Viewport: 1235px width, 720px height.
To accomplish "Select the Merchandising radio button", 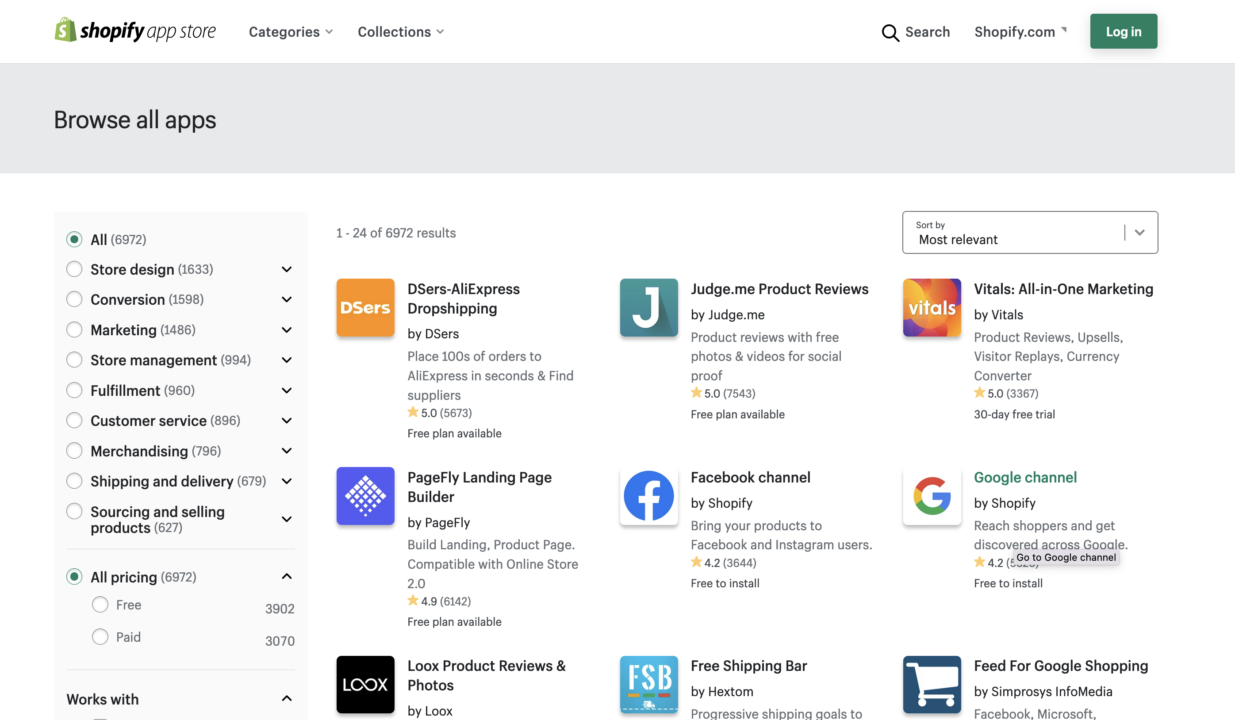I will pyautogui.click(x=74, y=451).
